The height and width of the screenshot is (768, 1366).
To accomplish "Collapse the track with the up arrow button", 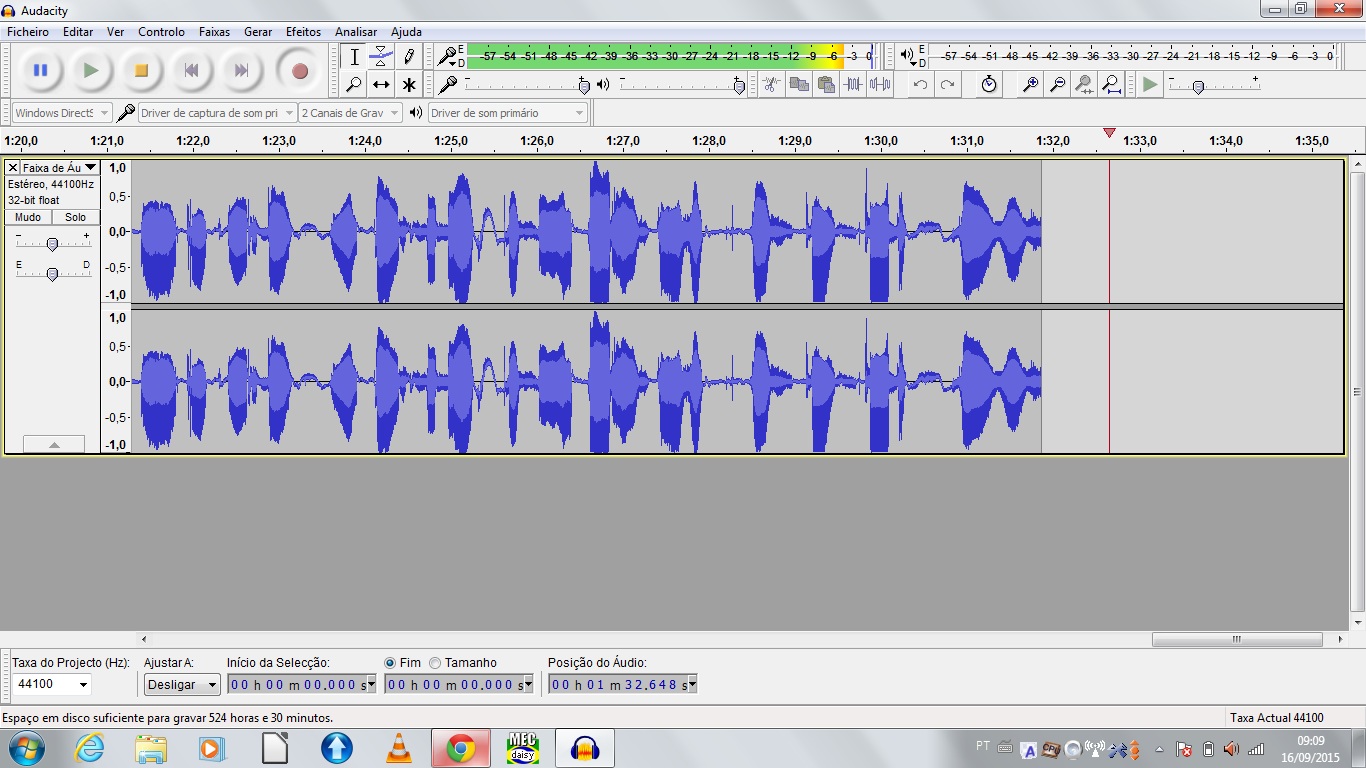I will [52, 444].
